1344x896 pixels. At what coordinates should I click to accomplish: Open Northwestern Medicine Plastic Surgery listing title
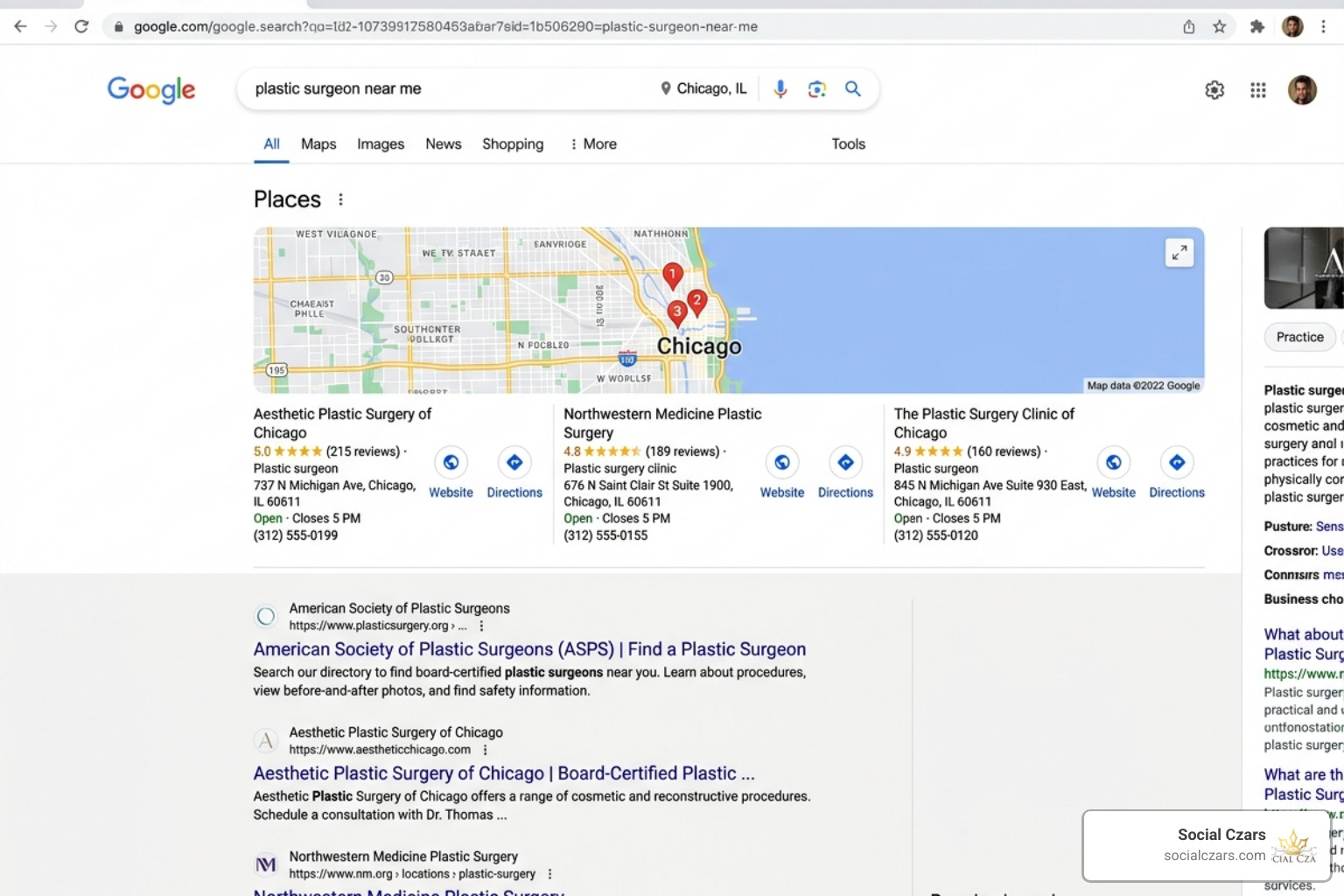click(x=662, y=423)
